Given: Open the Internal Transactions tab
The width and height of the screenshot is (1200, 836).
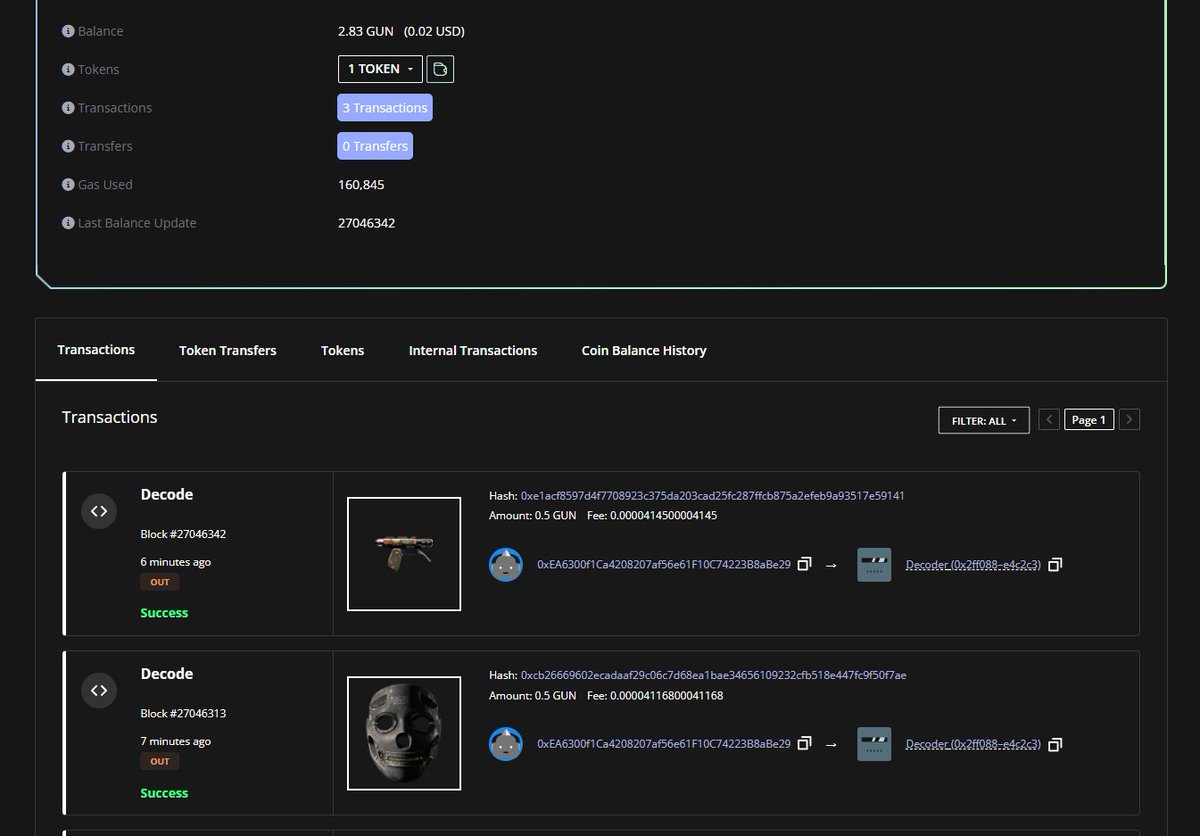Looking at the screenshot, I should 473,350.
